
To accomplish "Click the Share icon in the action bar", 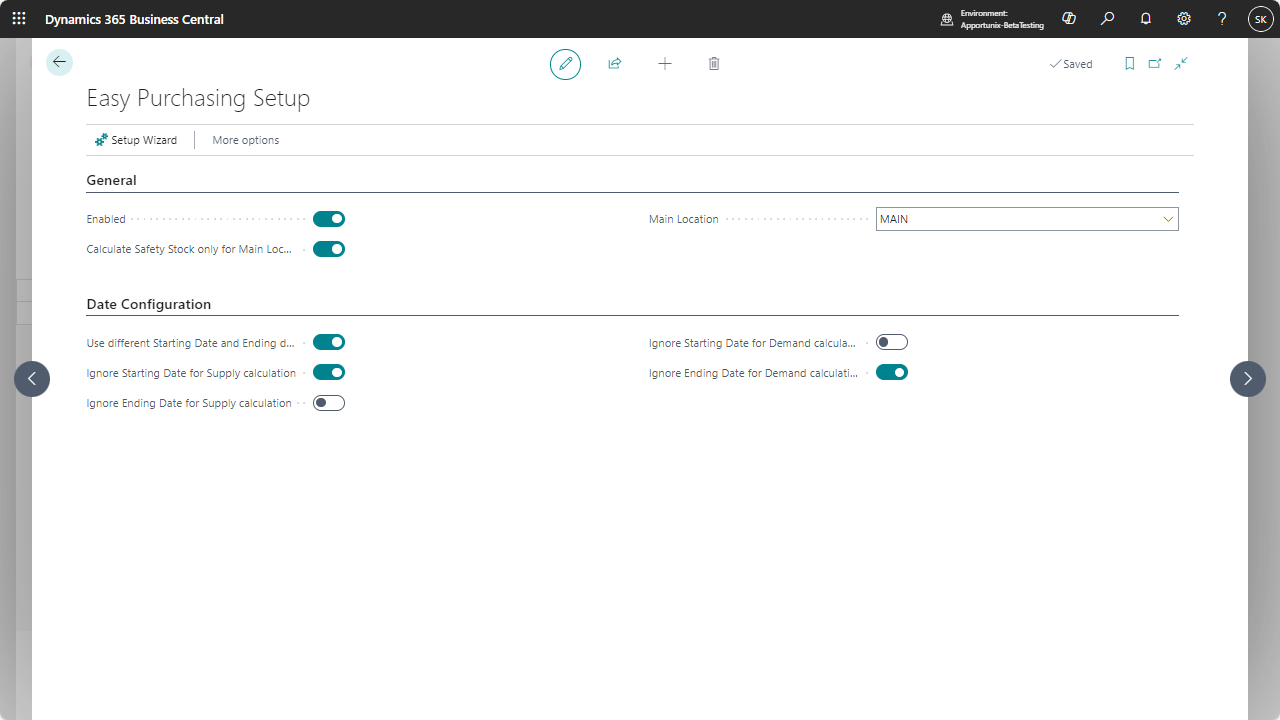I will (x=614, y=63).
